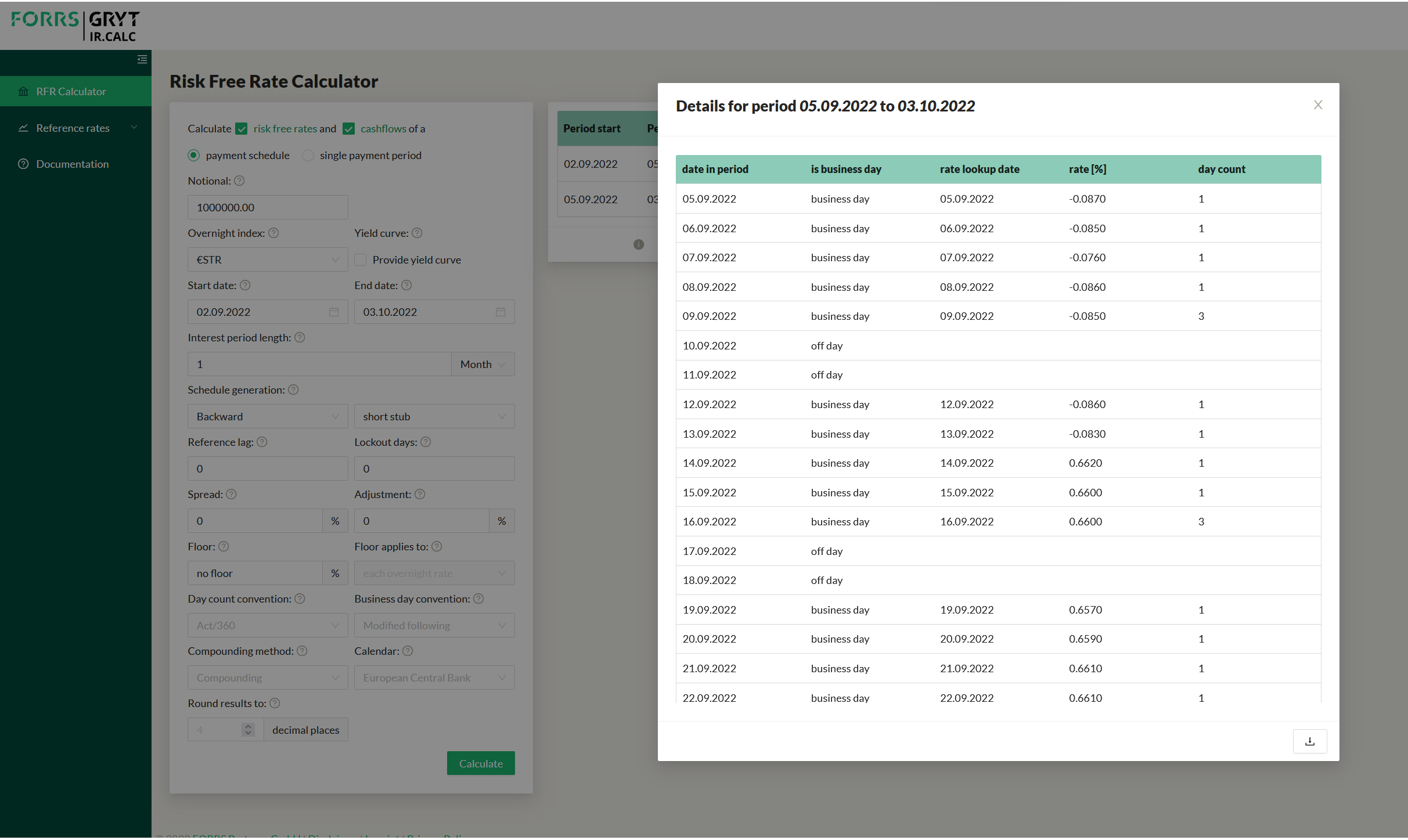This screenshot has width=1408, height=840.
Task: Open the Overnight index €STR dropdown
Action: [x=268, y=259]
